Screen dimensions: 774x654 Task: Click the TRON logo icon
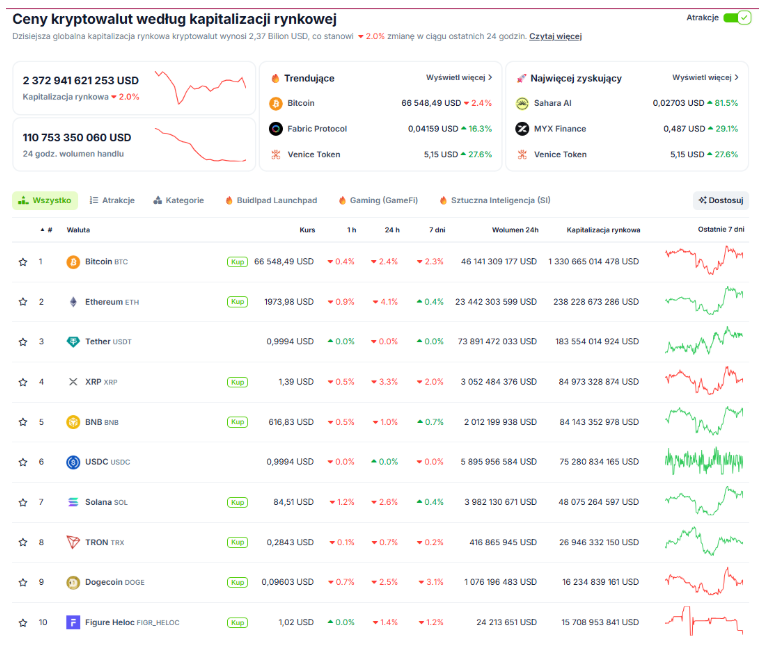(73, 542)
